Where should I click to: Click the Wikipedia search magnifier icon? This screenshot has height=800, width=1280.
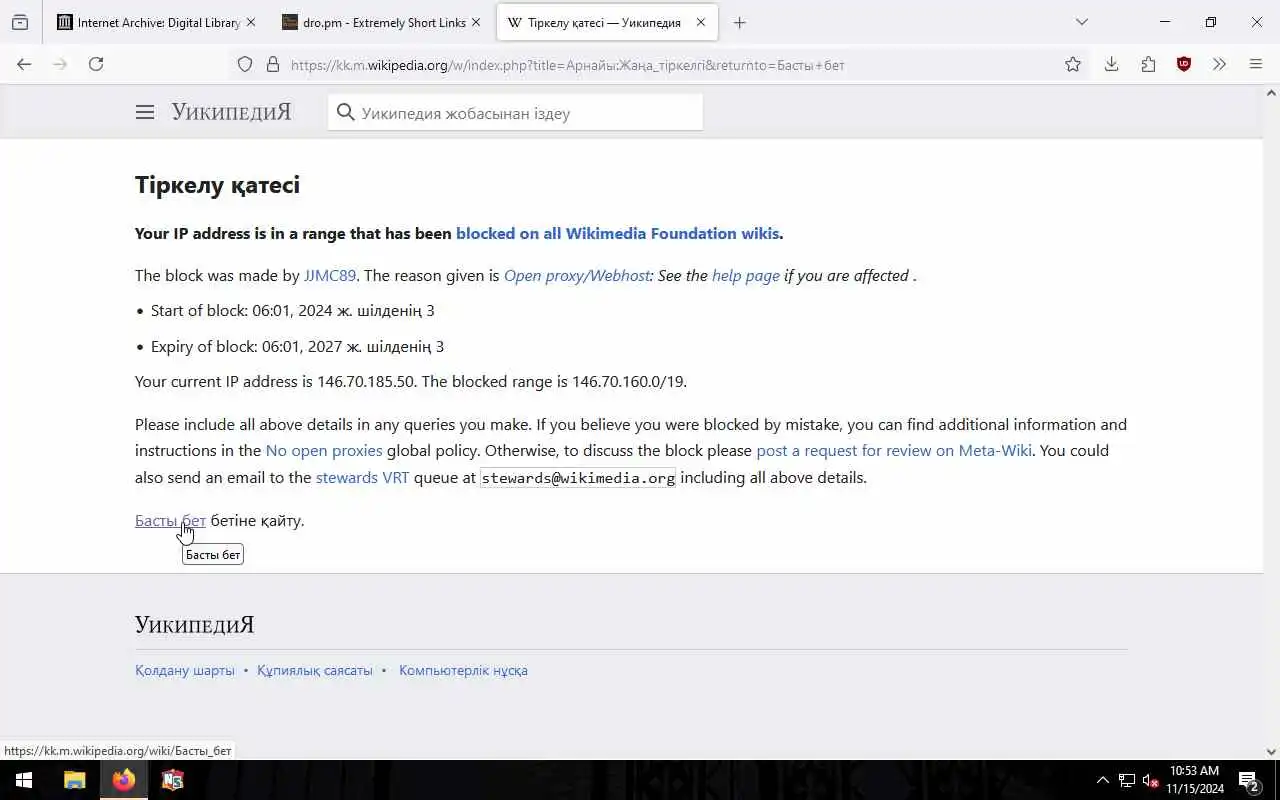[346, 112]
